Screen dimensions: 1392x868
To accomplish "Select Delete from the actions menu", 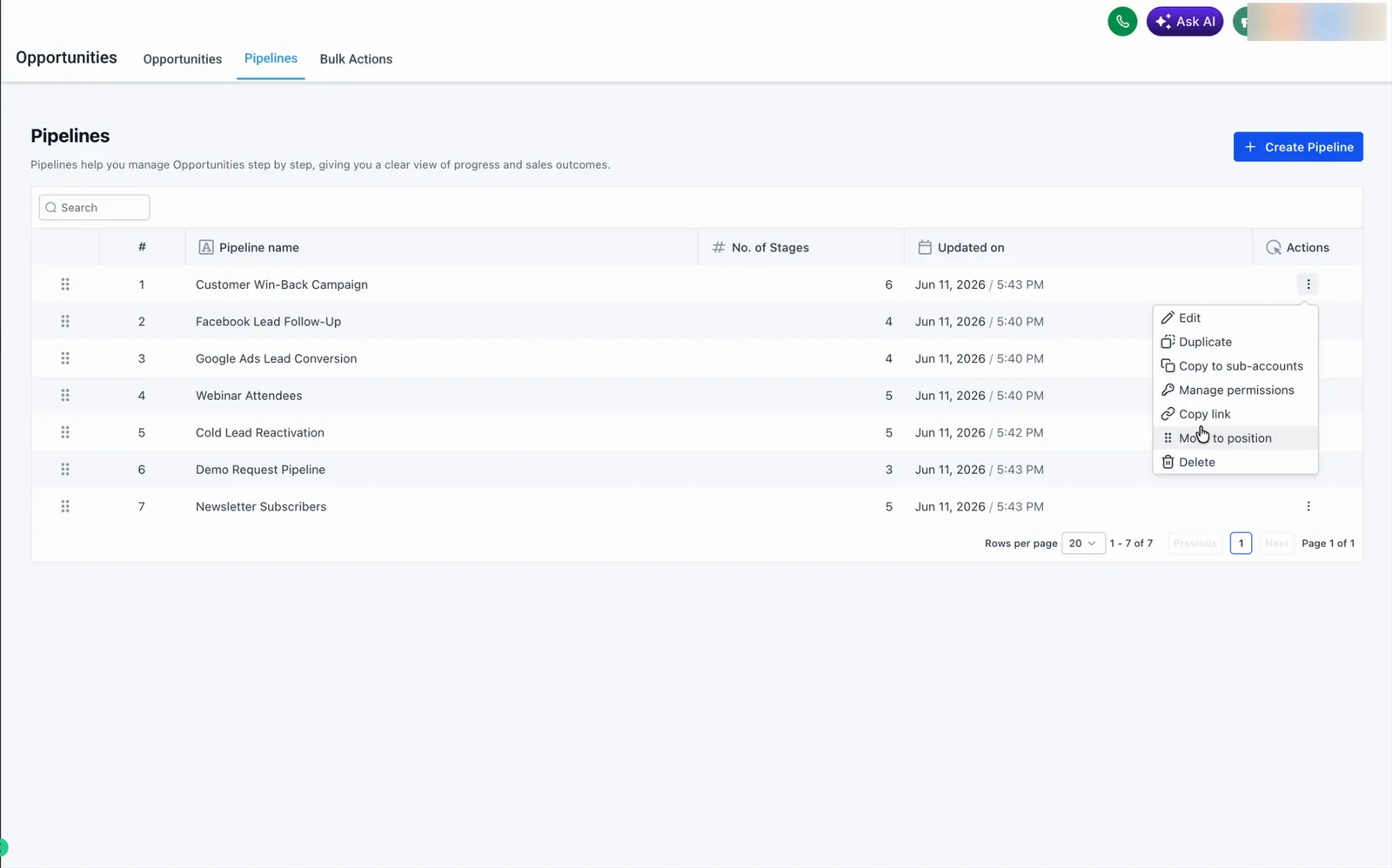I will click(1235, 463).
